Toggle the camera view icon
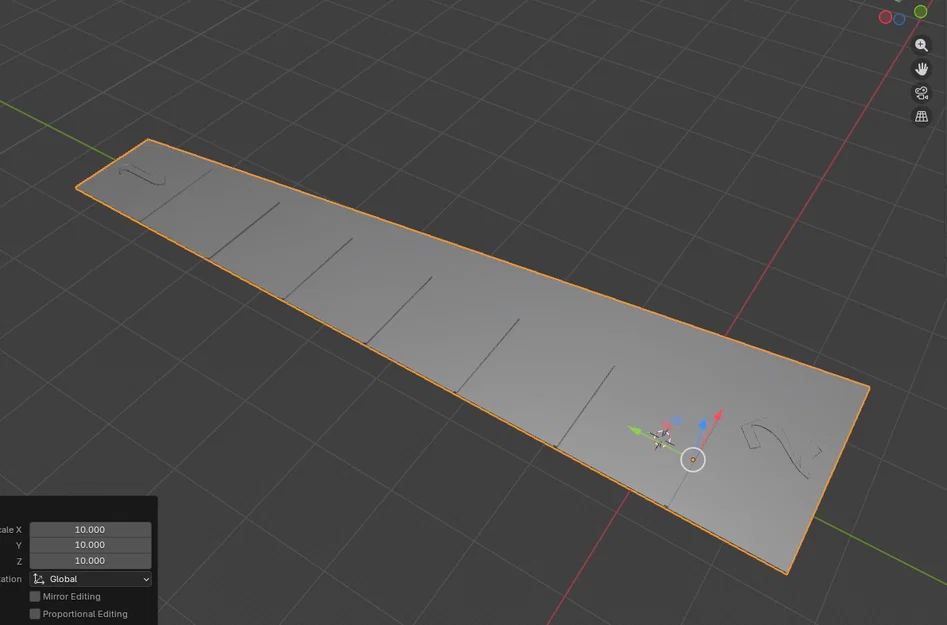The width and height of the screenshot is (947, 625). point(921,93)
